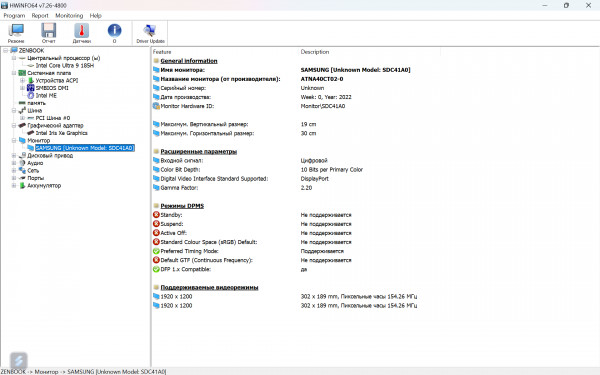Launch the Driver Update tool icon
Screen dimensions: 600x375
tap(150, 33)
